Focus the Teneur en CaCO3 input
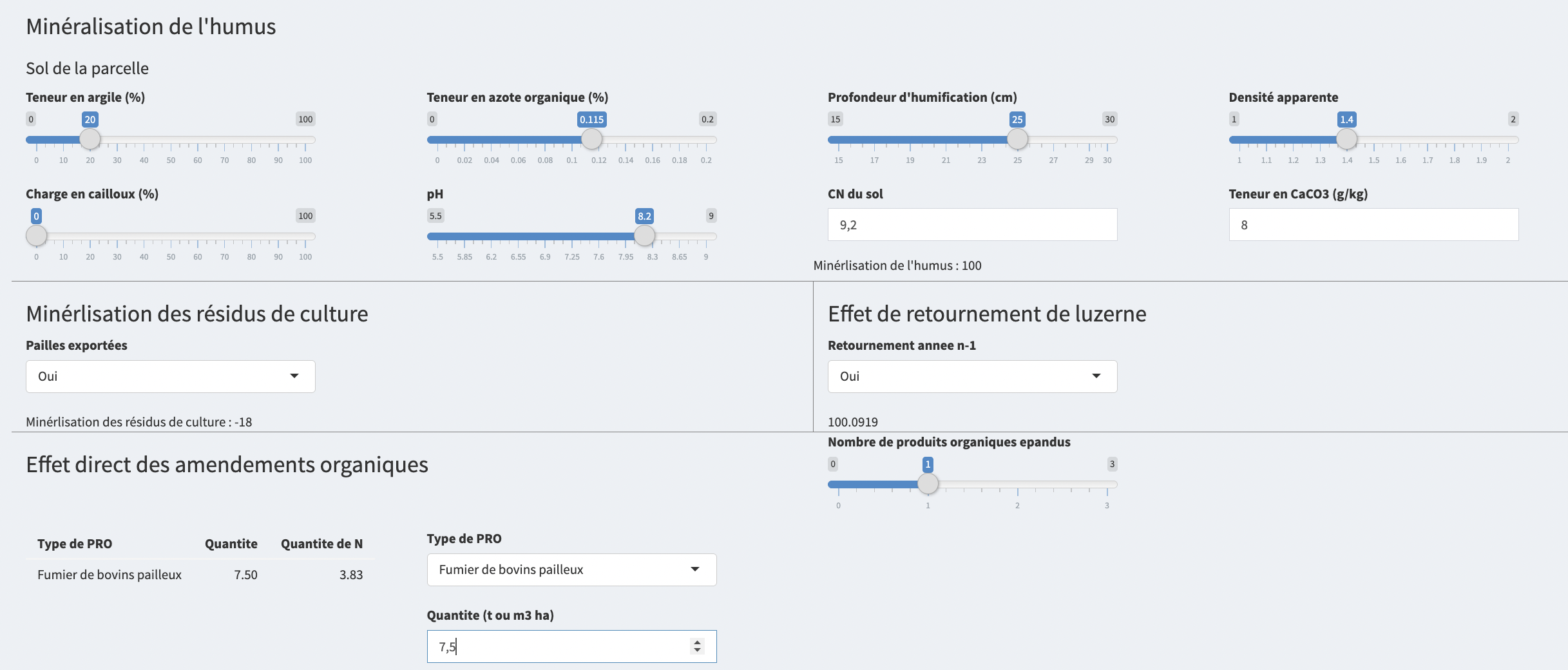This screenshot has width=1568, height=670. pos(1373,225)
